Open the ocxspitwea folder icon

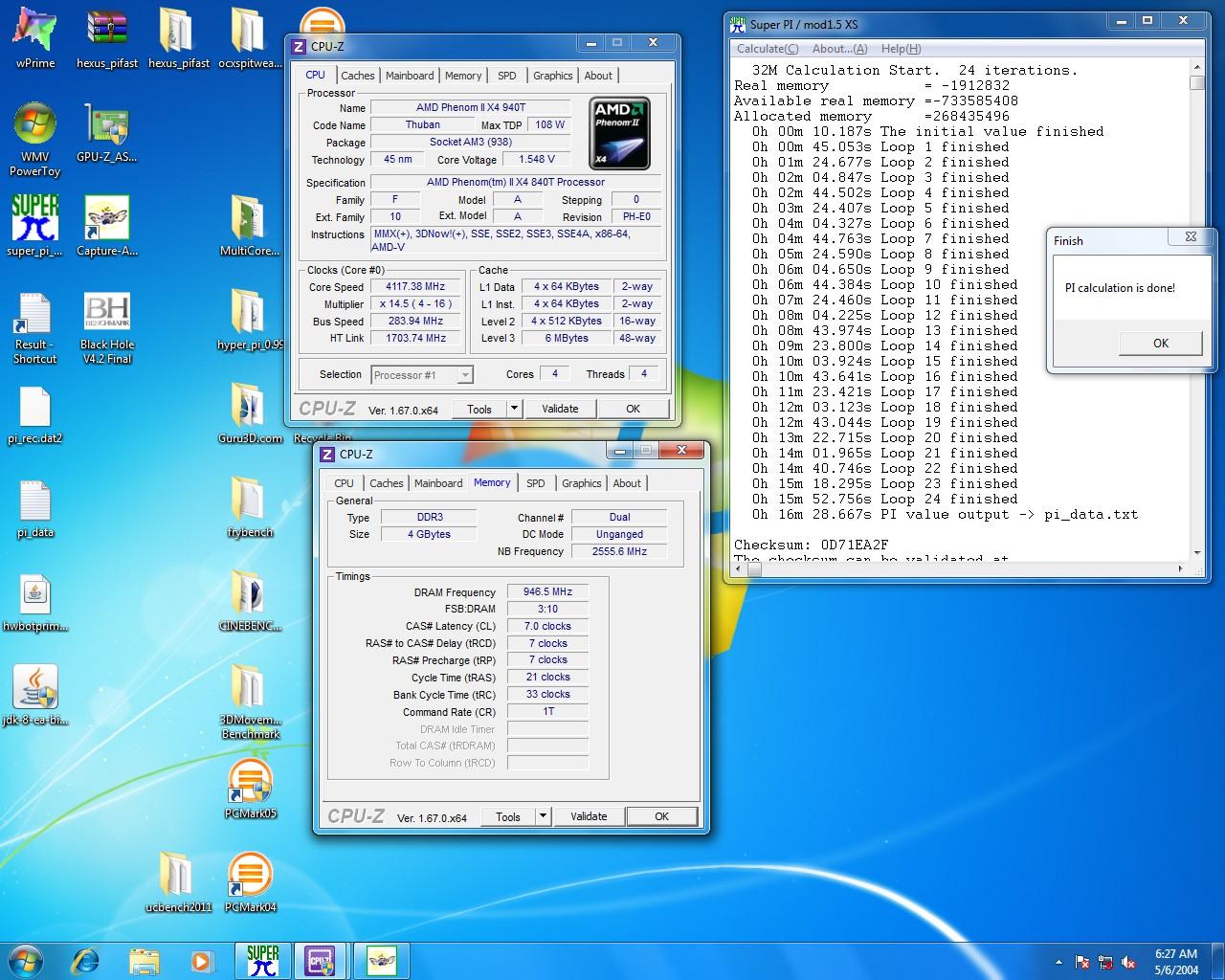(x=249, y=38)
